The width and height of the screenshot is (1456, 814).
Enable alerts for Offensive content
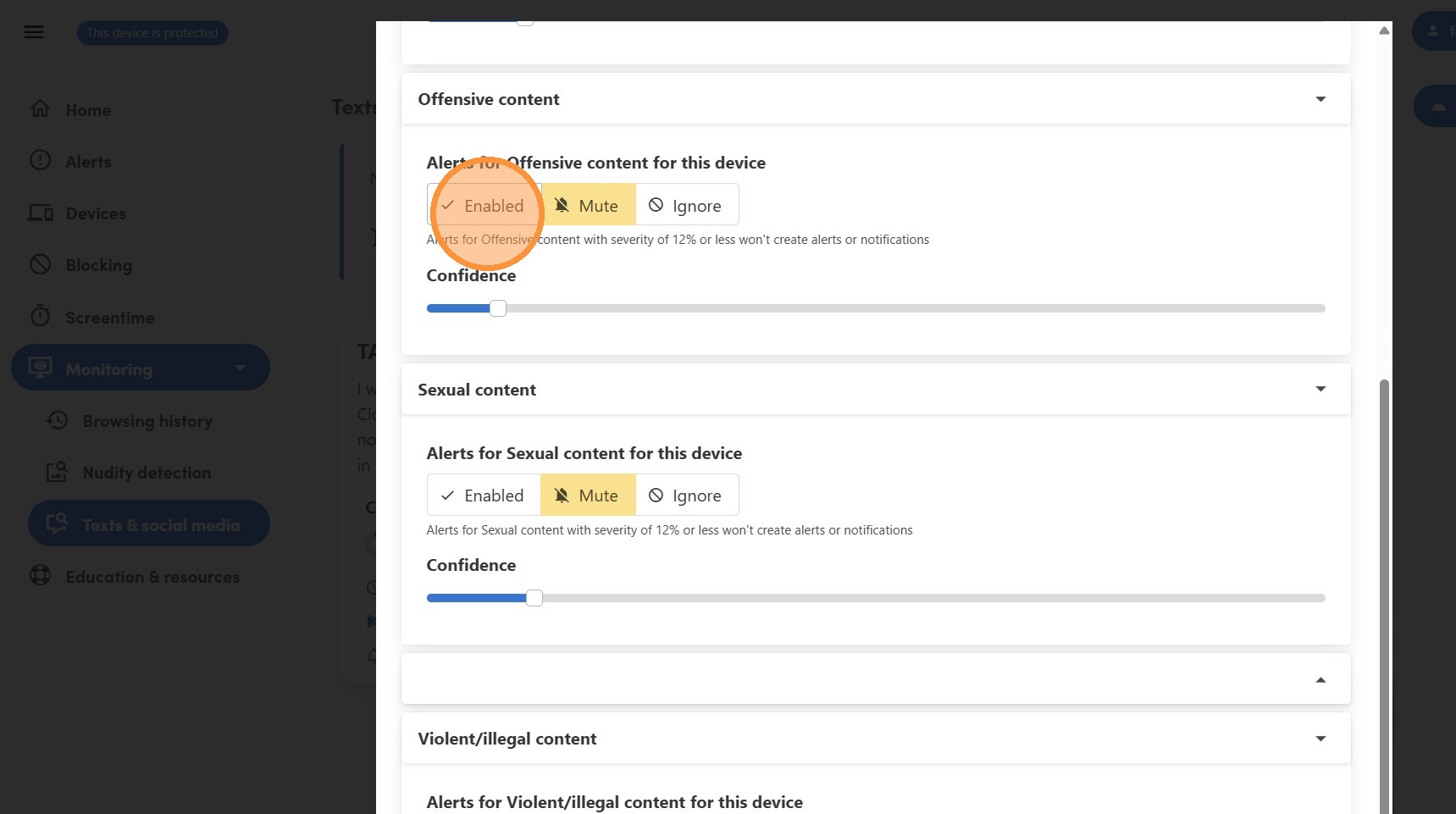[484, 206]
